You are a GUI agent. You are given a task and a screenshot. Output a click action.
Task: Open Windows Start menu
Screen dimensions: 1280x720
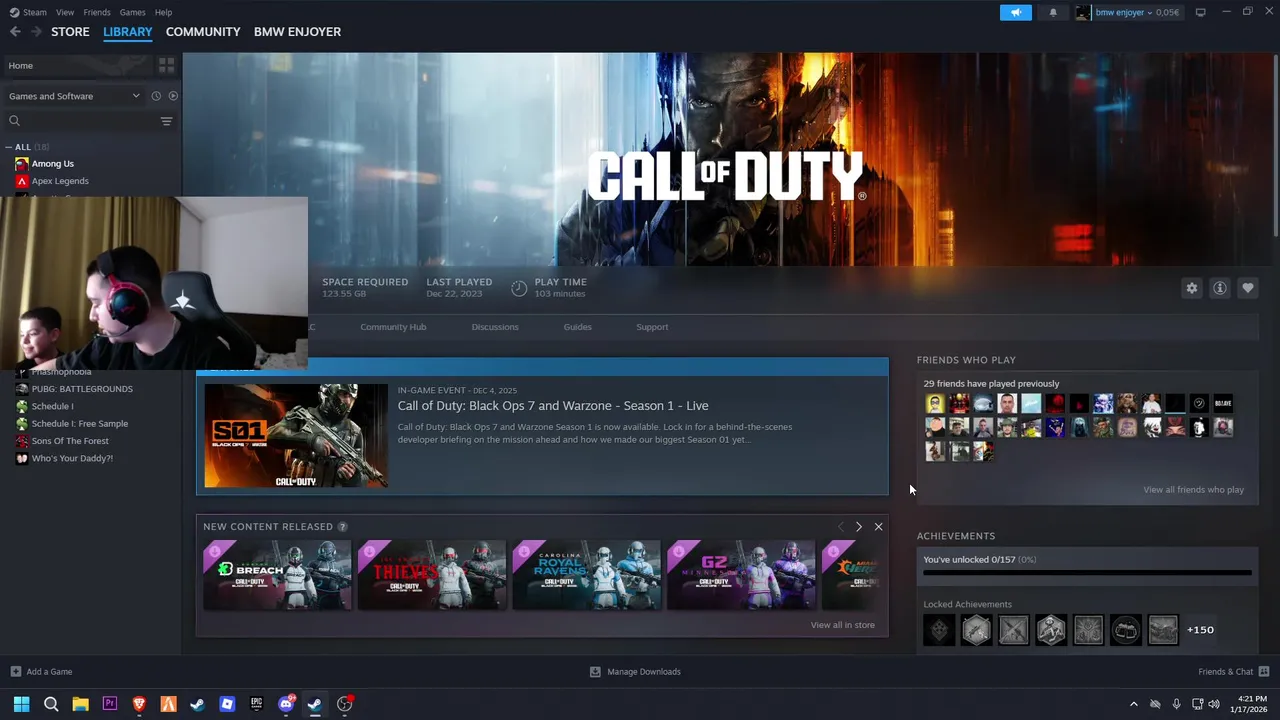click(21, 704)
